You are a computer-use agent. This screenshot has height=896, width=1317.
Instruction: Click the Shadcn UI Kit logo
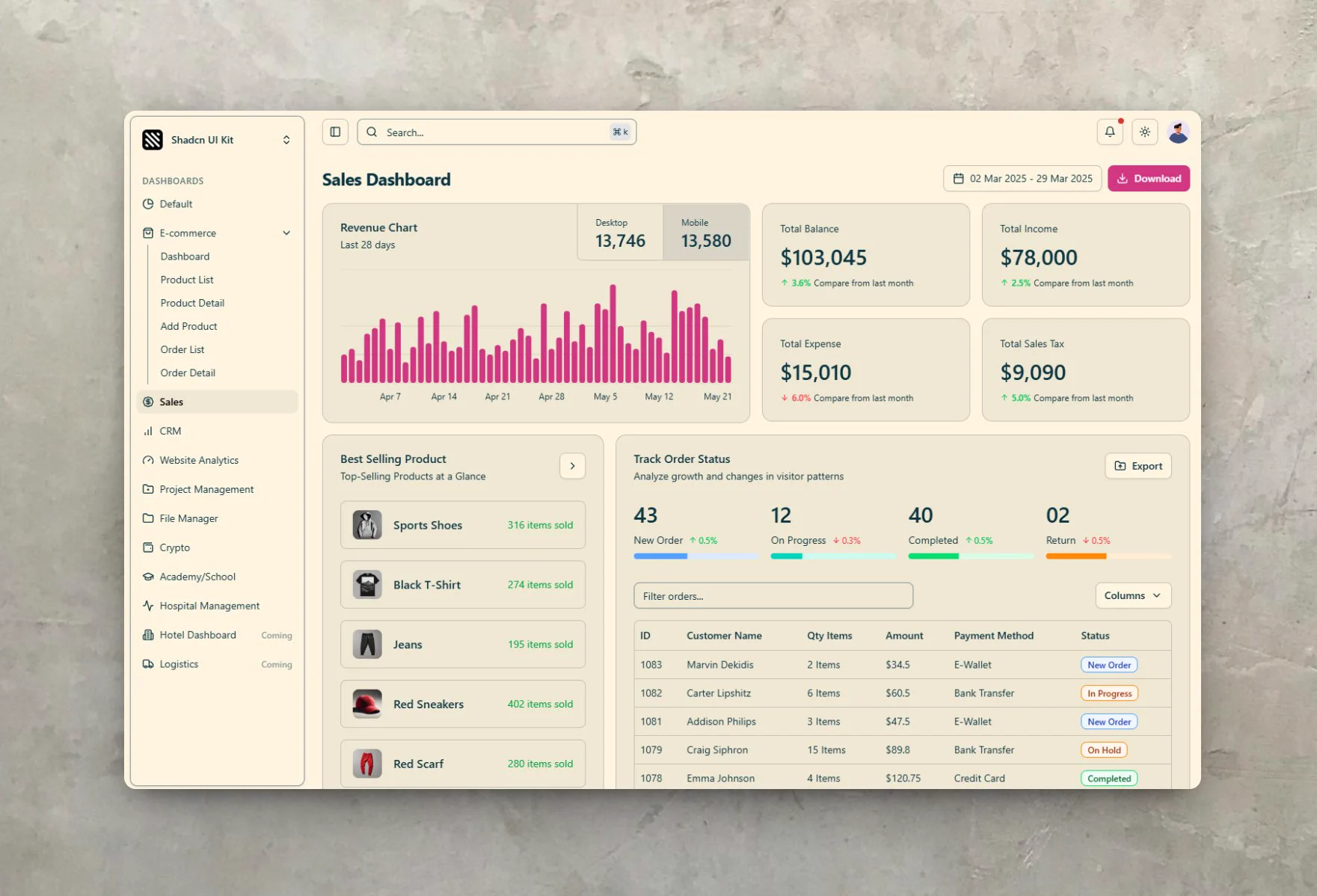(x=153, y=140)
